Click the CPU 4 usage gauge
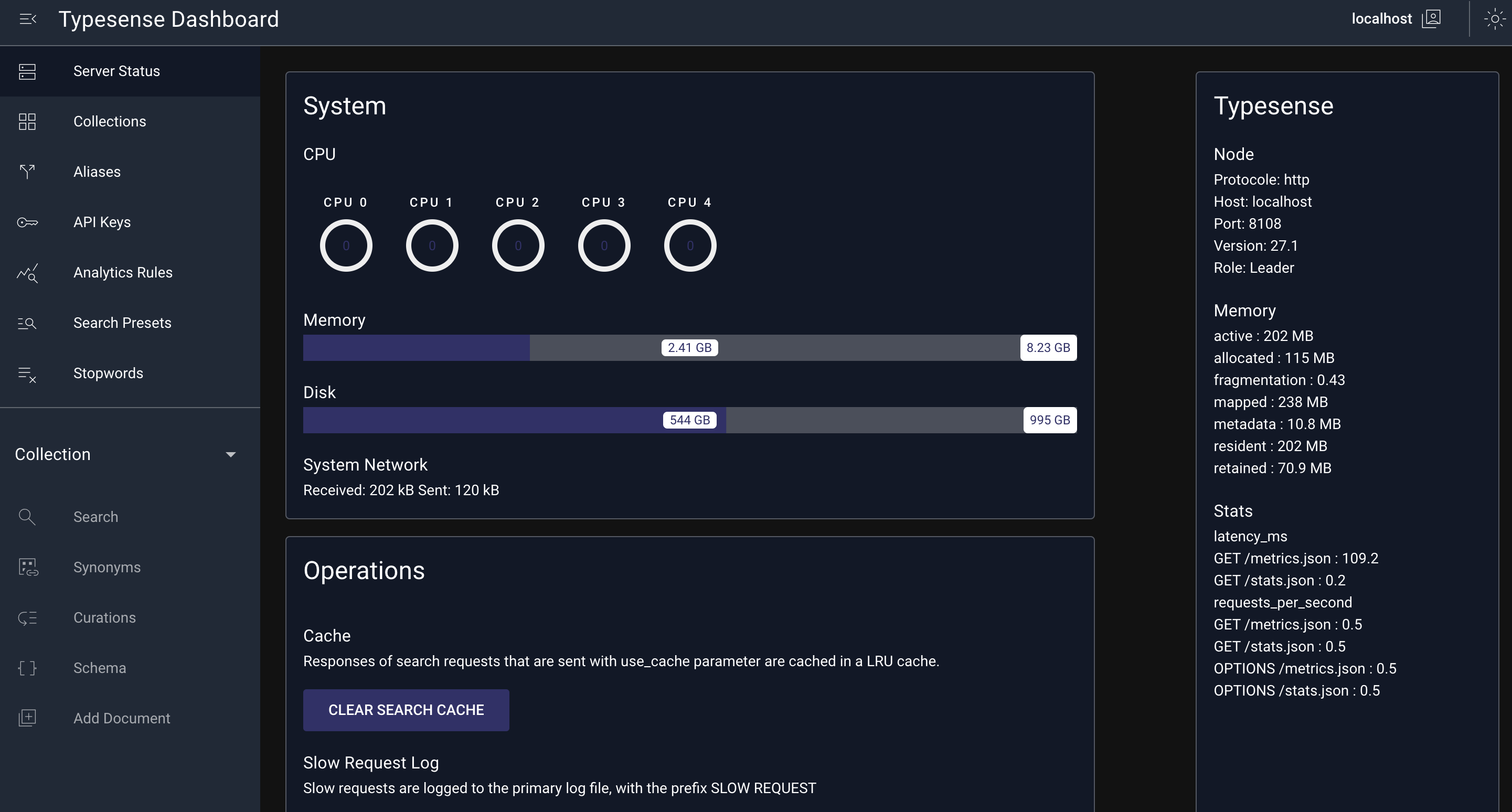The width and height of the screenshot is (1512, 812). 690,245
